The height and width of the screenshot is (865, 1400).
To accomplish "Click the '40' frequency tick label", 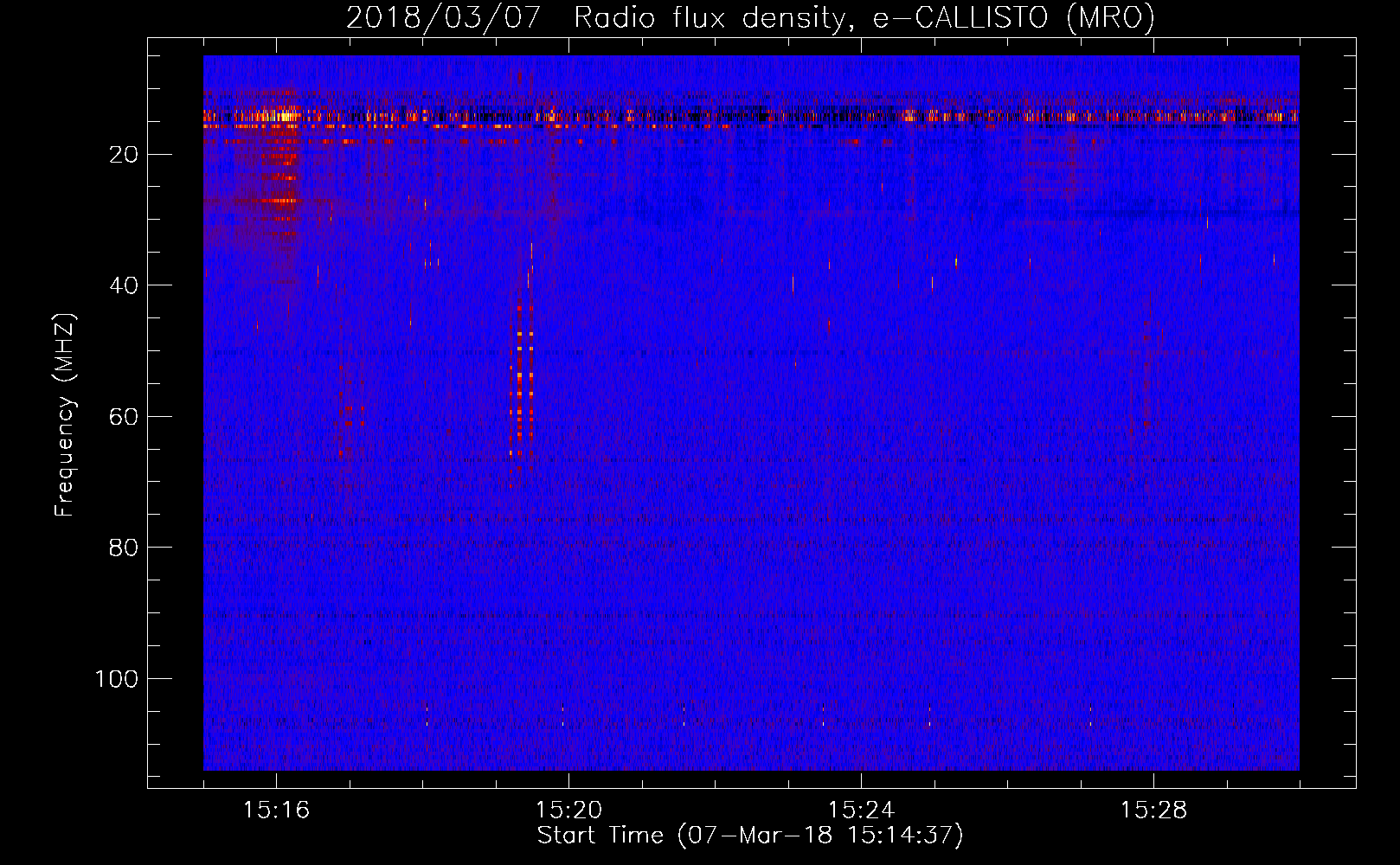I will point(125,285).
